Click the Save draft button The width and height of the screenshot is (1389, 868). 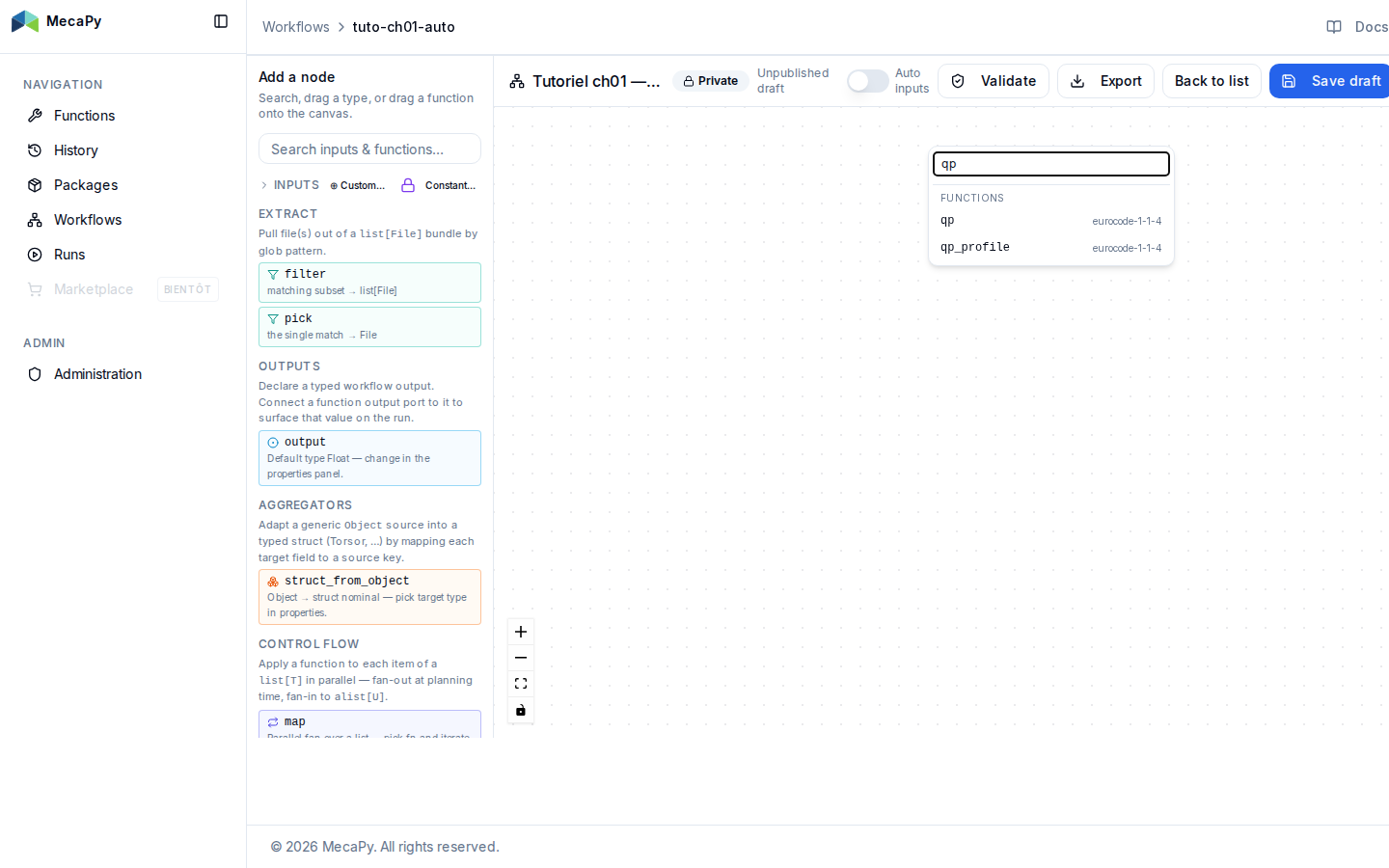pos(1331,81)
